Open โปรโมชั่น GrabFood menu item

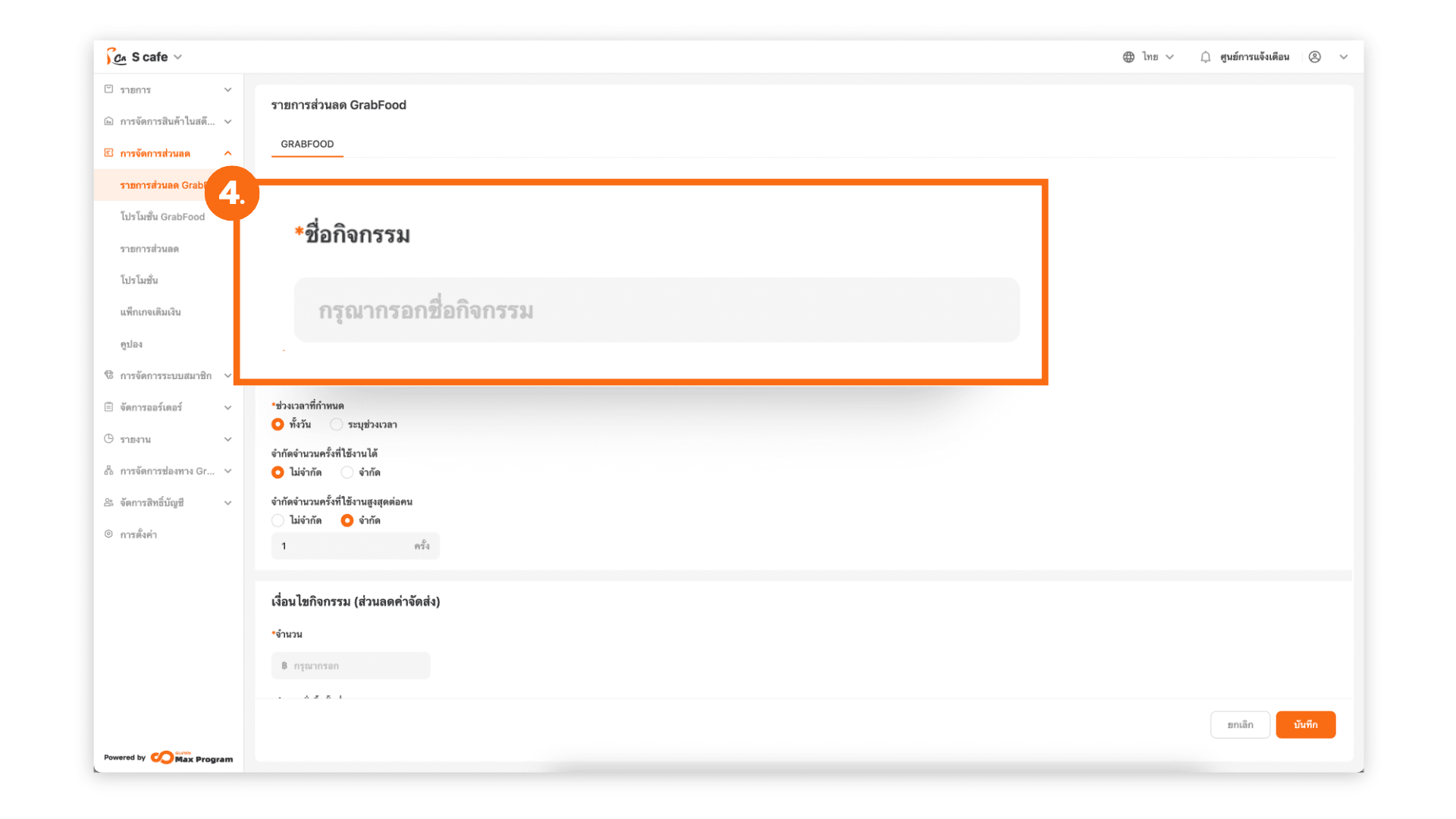pos(162,217)
